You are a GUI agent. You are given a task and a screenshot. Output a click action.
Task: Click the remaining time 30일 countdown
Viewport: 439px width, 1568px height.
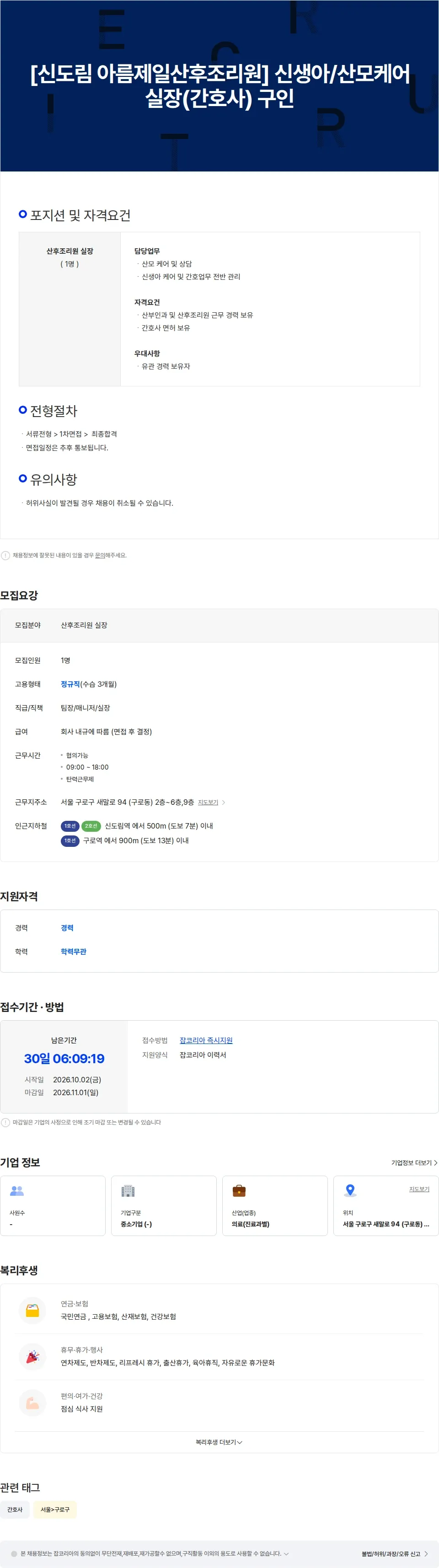(64, 1059)
